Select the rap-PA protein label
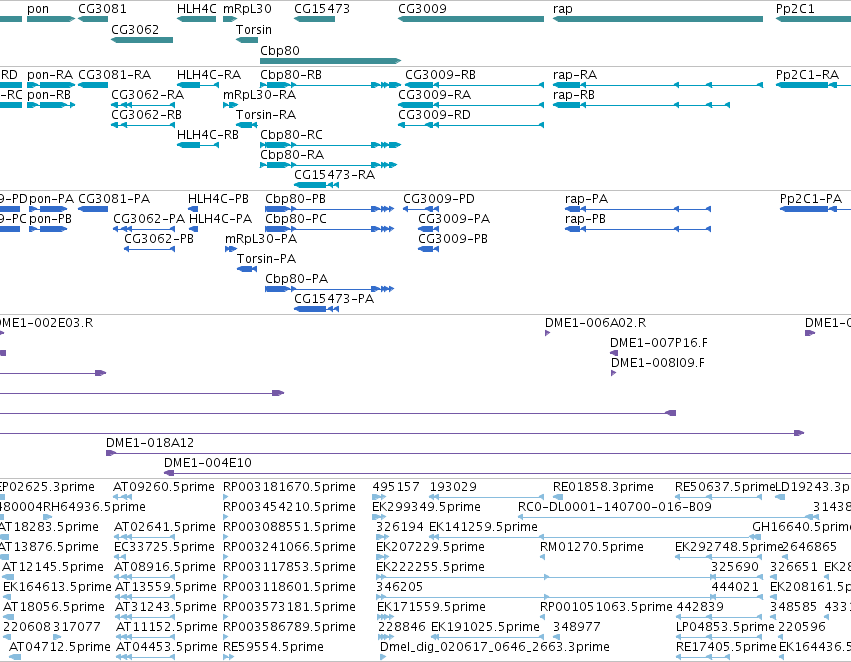Screen dimensions: 851x662 (x=586, y=199)
